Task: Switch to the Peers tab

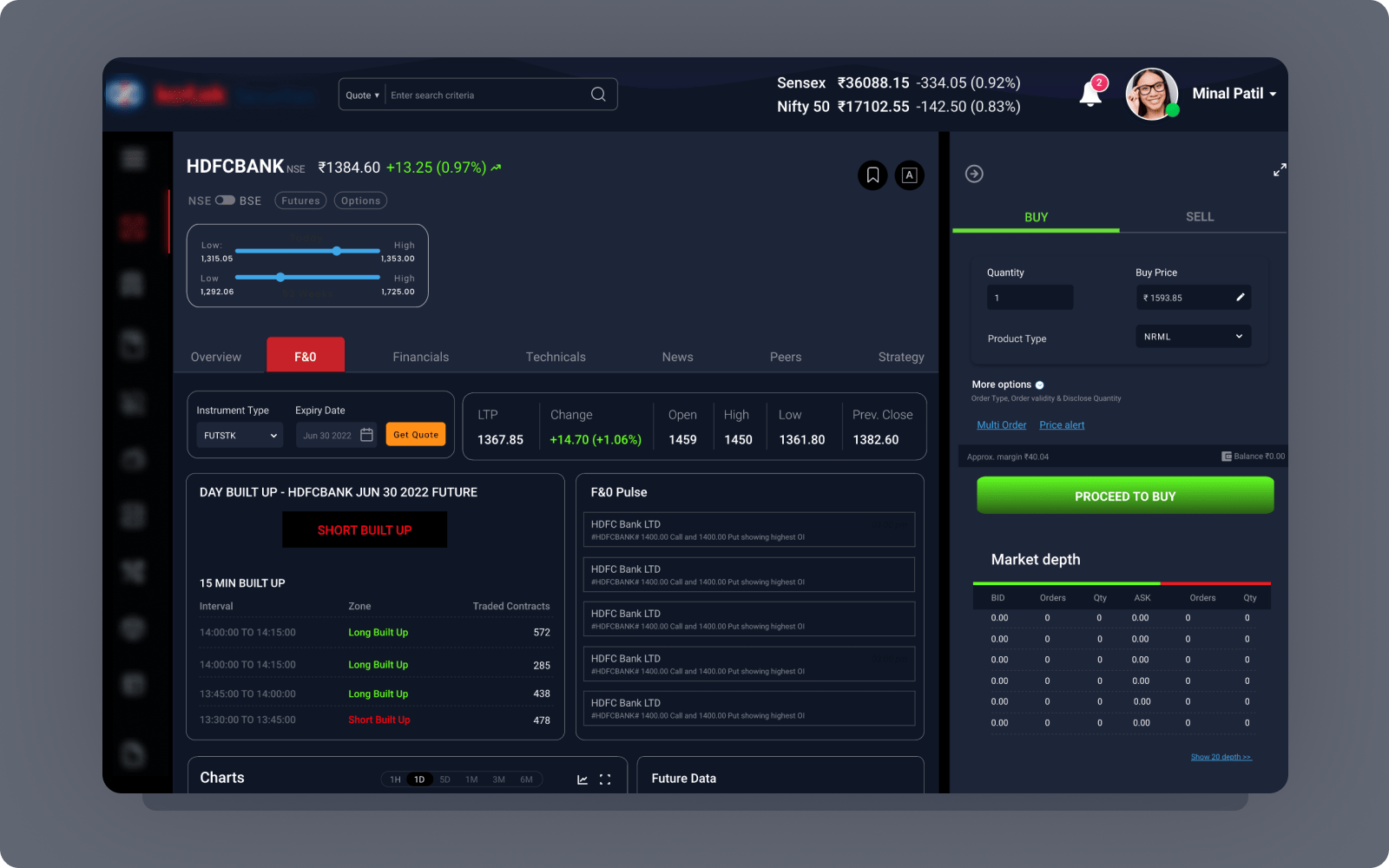Action: pyautogui.click(x=786, y=357)
